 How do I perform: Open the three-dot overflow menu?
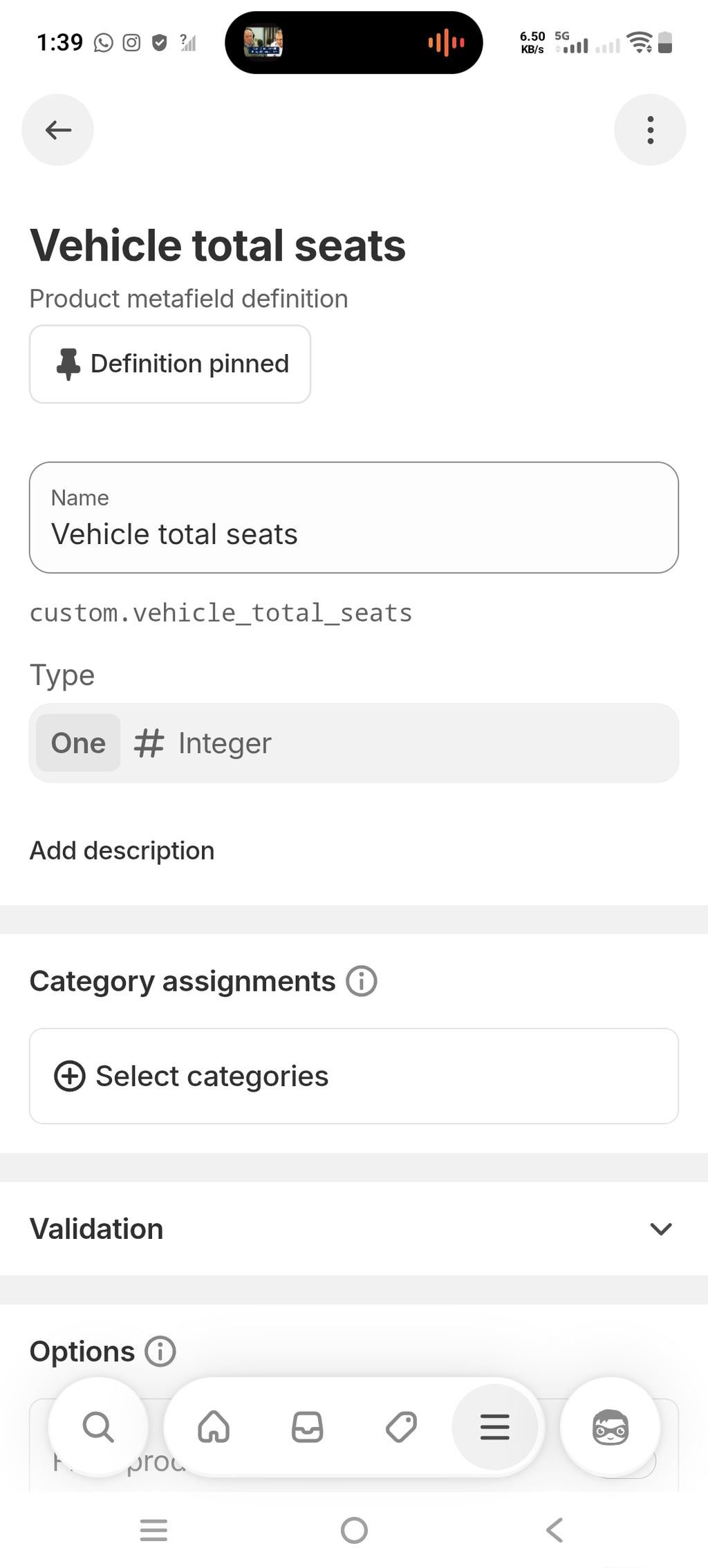coord(650,130)
